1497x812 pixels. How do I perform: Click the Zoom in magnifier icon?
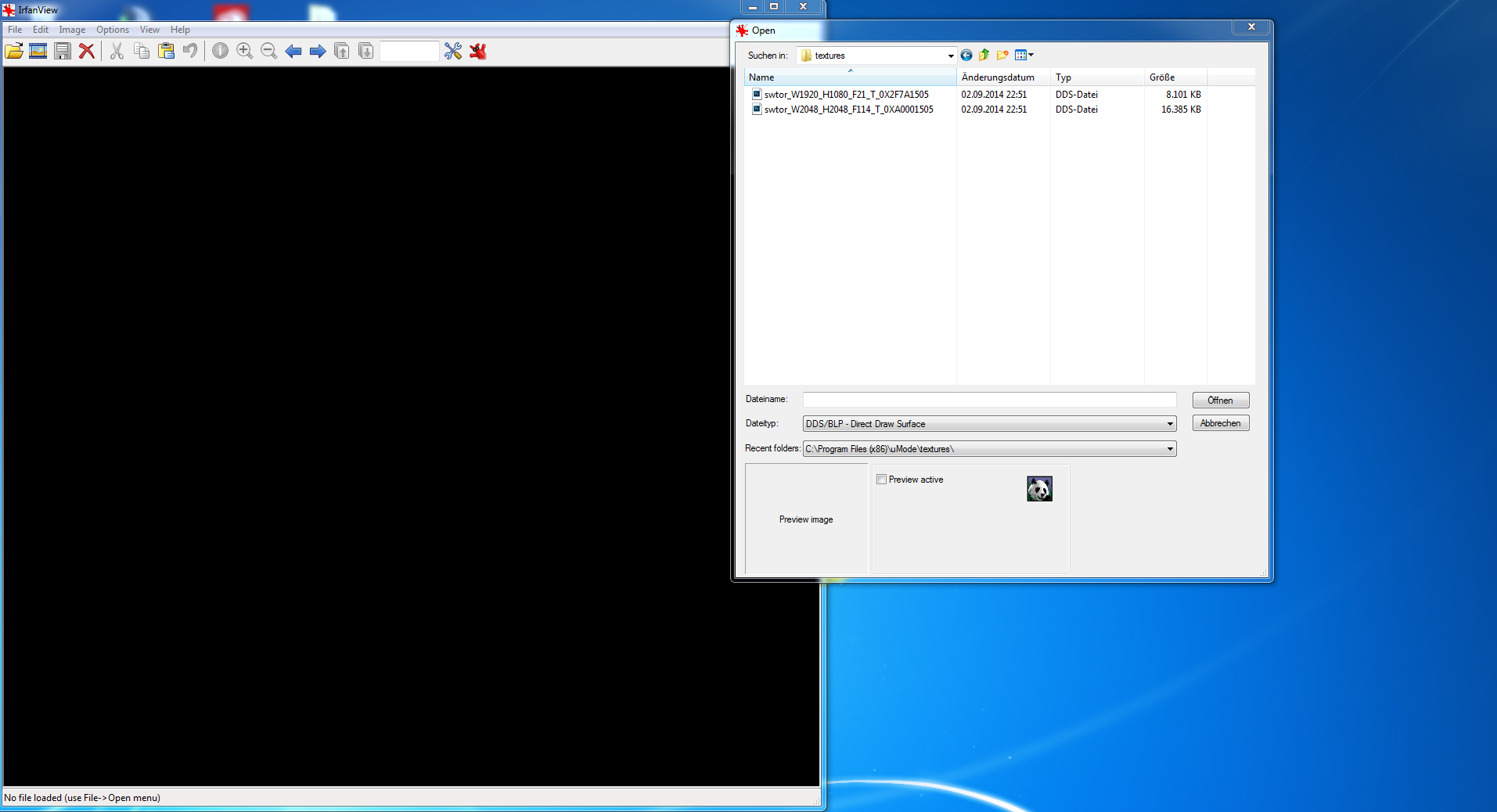(x=244, y=52)
